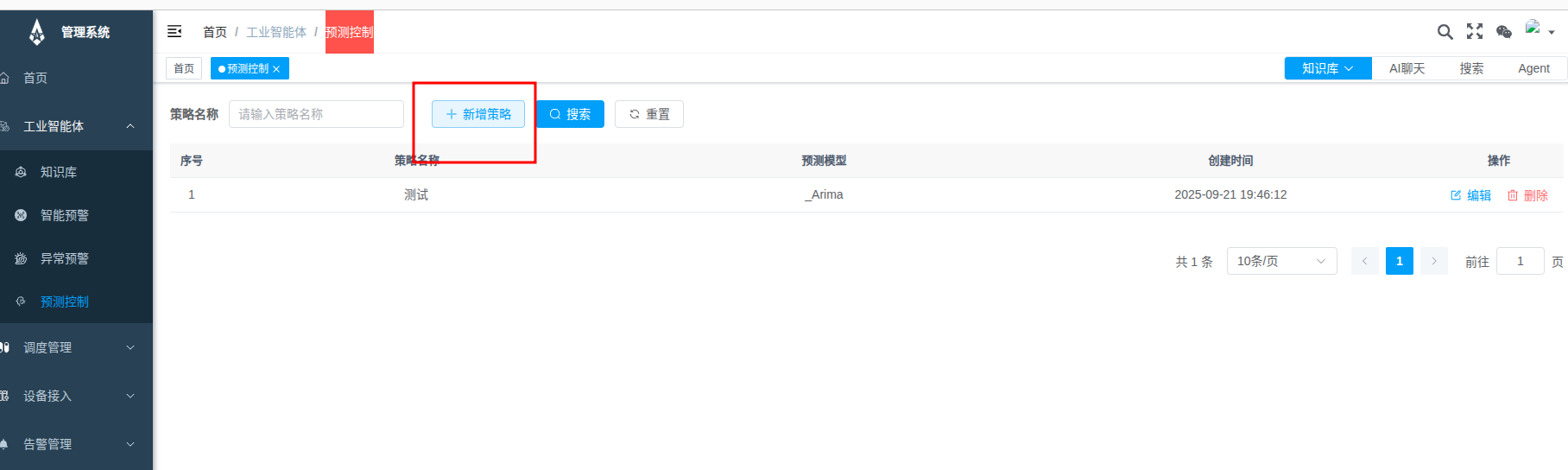Open the 知识库 dropdown in top right
1568x470 pixels.
point(1327,68)
